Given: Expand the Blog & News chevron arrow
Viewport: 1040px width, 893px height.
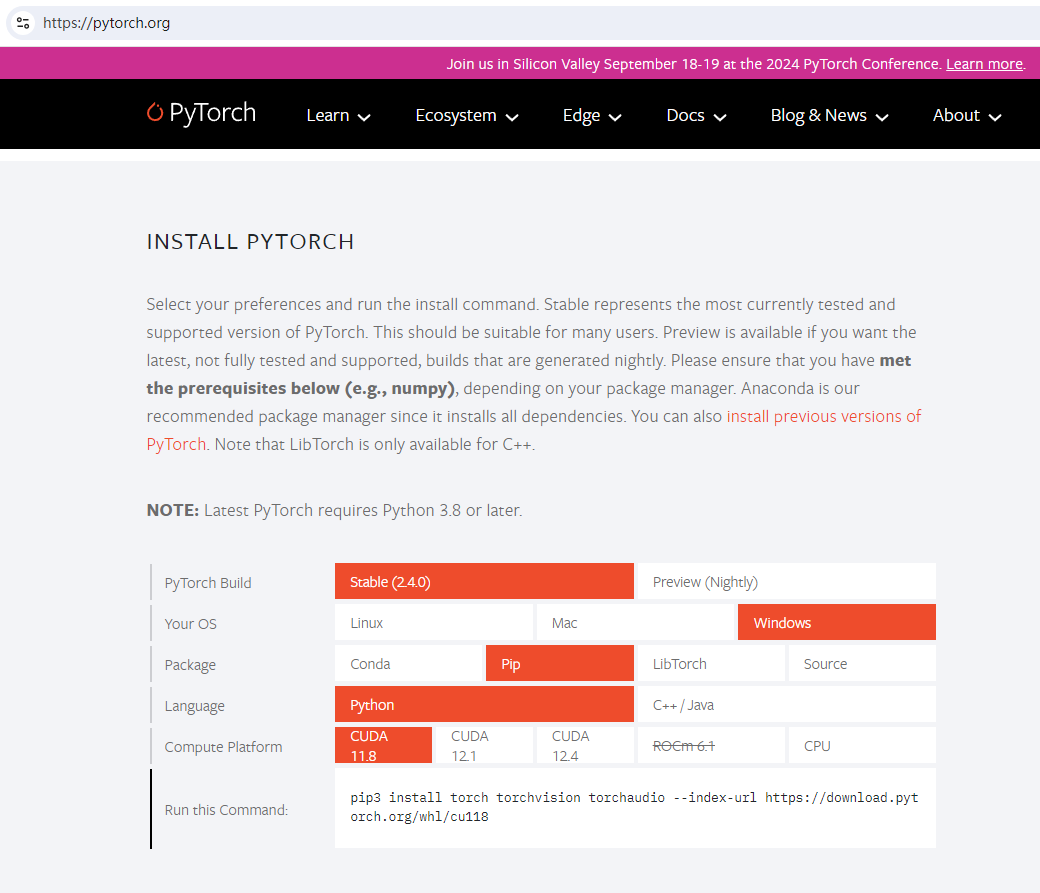Looking at the screenshot, I should [881, 117].
